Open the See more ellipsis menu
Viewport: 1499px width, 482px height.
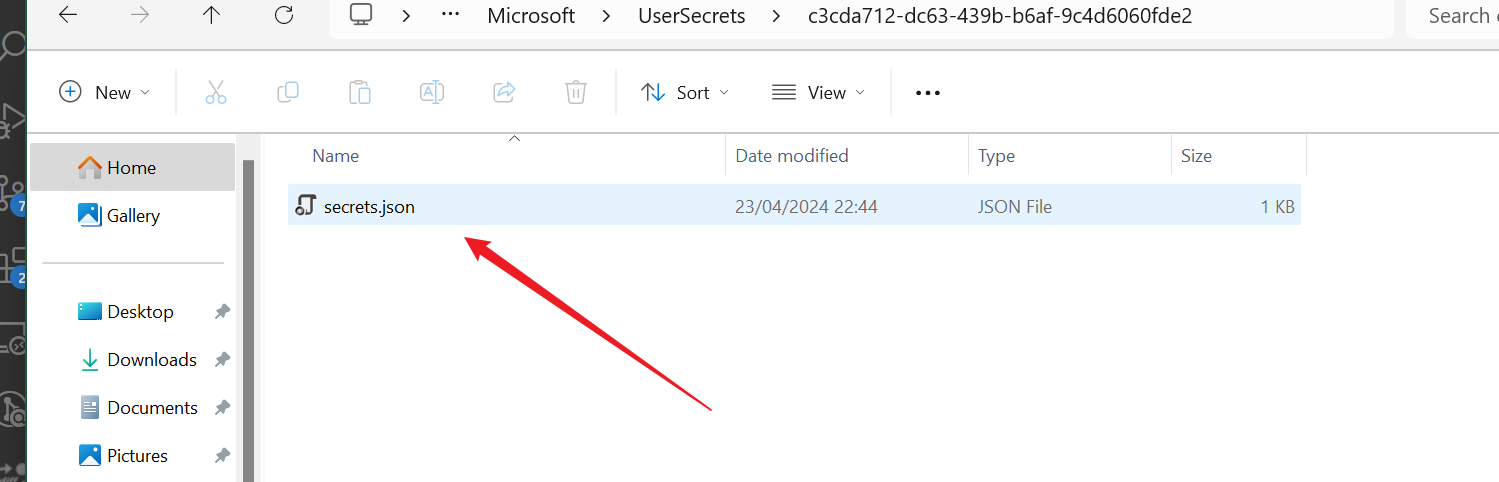pos(928,92)
